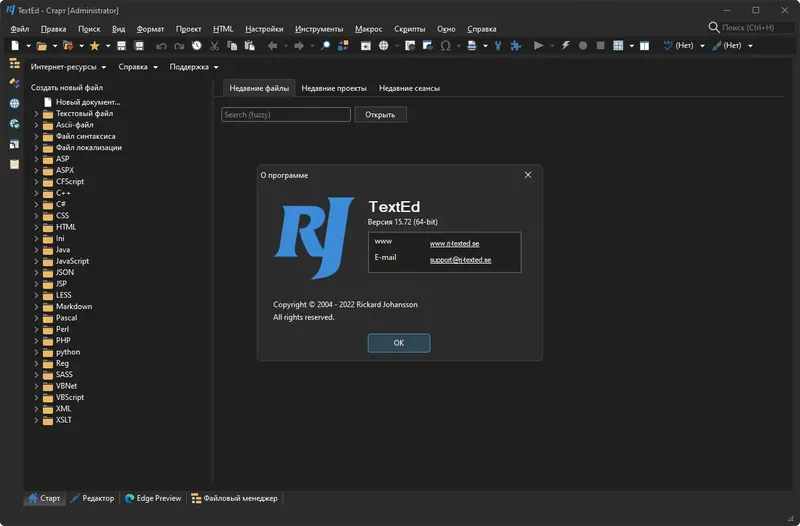Click the Cut scissors icon

pyautogui.click(x=214, y=46)
